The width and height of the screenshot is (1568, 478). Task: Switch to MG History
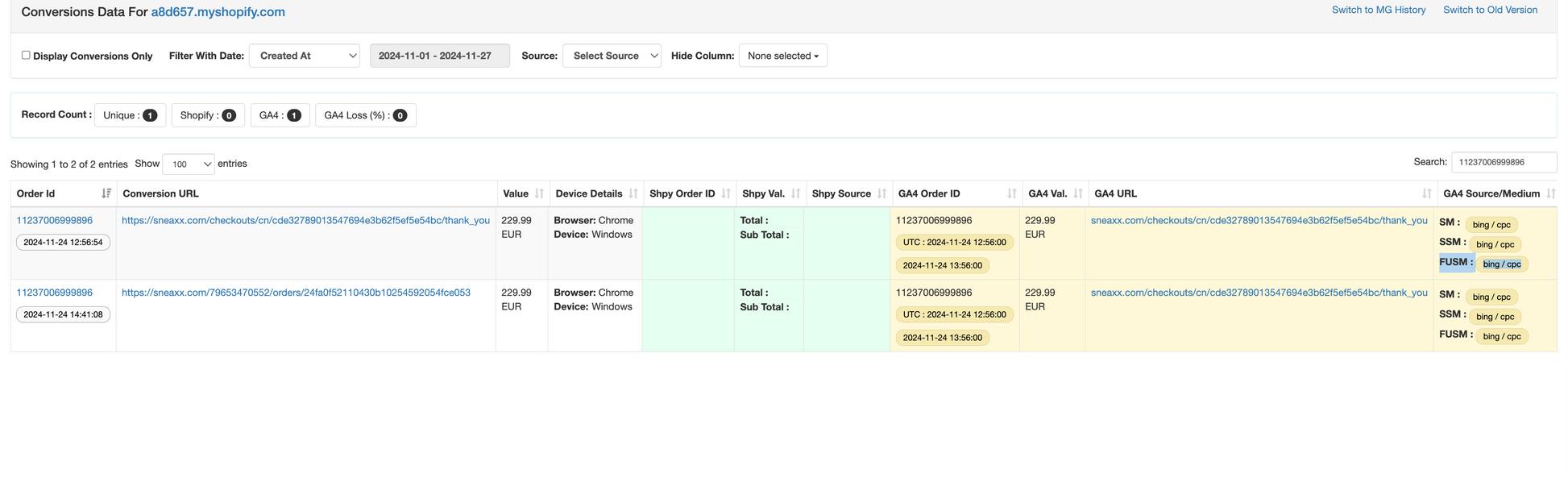1378,10
